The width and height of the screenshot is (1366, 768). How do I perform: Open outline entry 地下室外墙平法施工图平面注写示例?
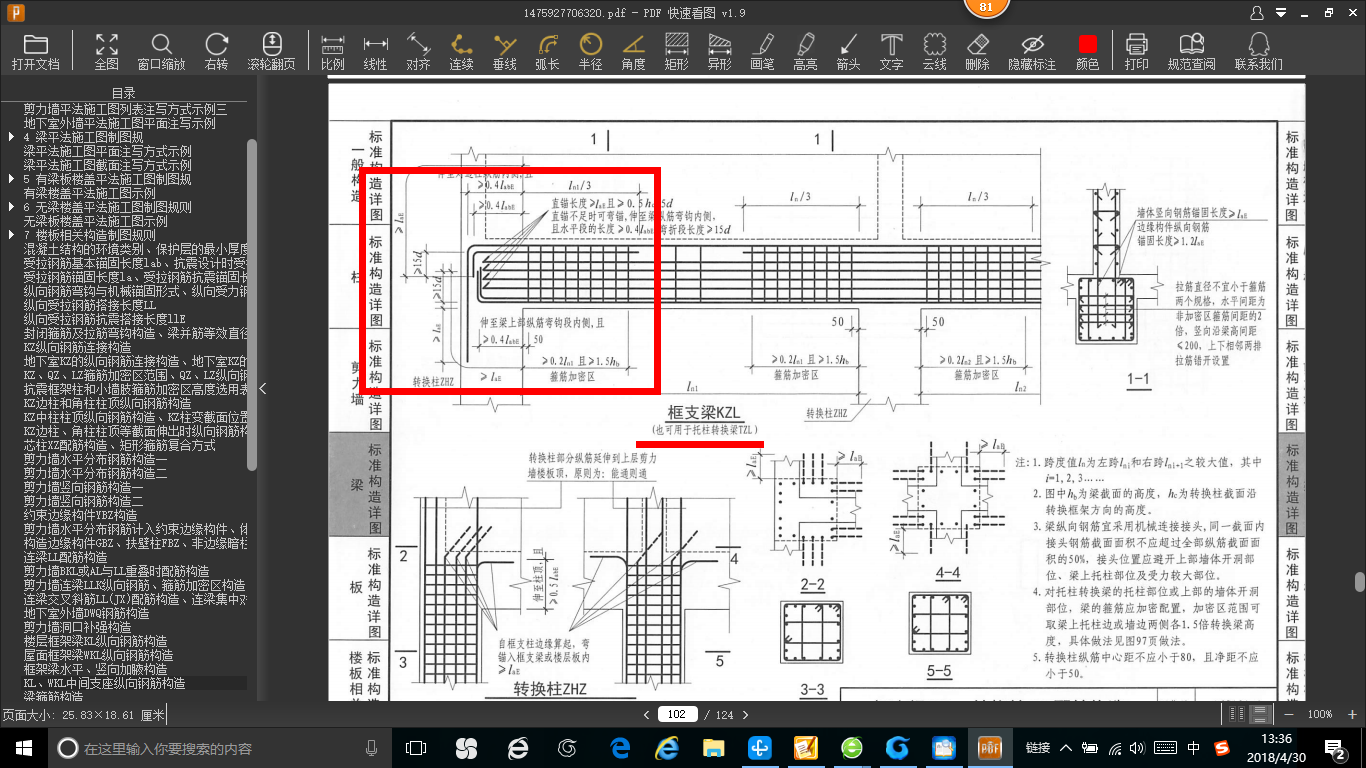click(x=120, y=123)
